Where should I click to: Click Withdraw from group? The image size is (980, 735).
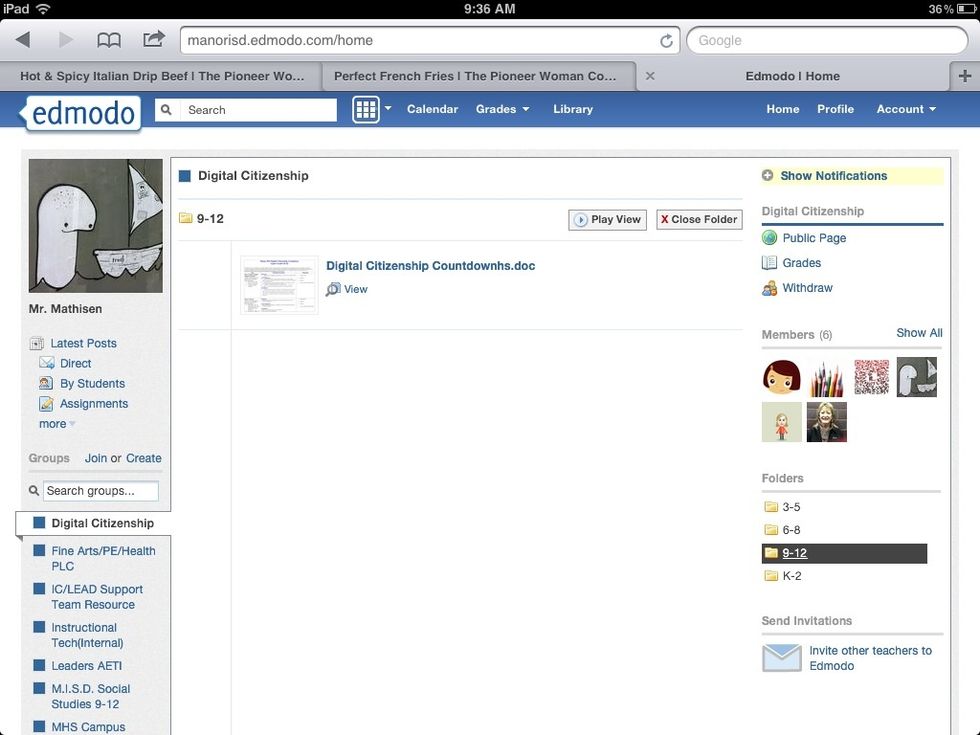click(x=807, y=288)
